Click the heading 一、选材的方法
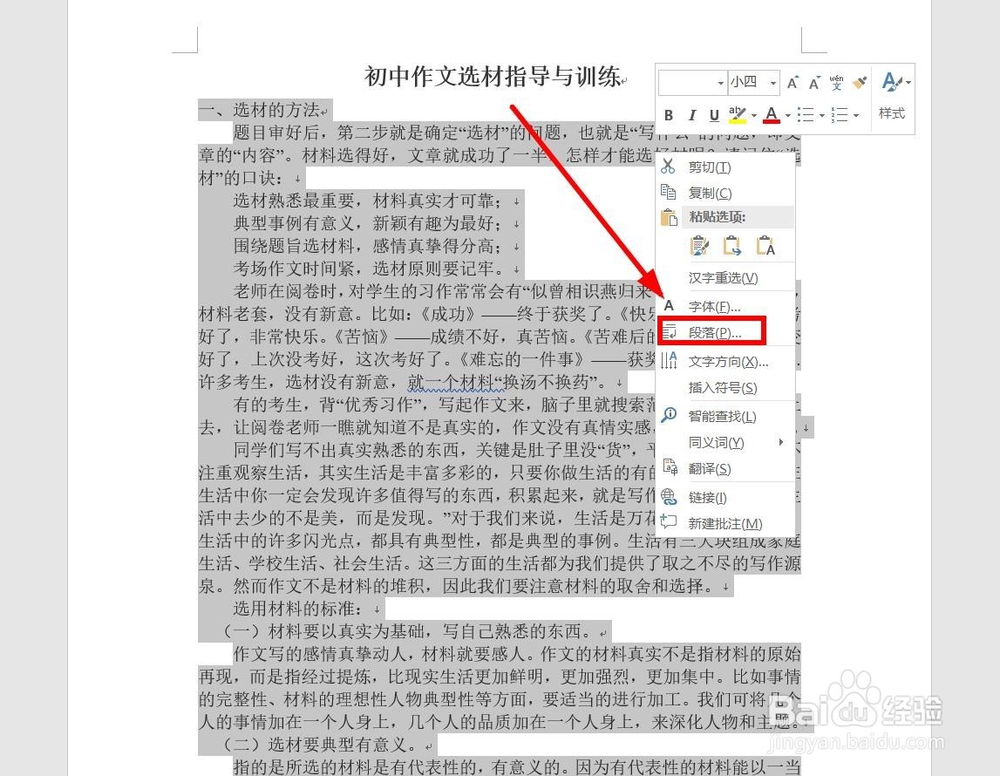The image size is (1000, 776). pyautogui.click(x=259, y=110)
